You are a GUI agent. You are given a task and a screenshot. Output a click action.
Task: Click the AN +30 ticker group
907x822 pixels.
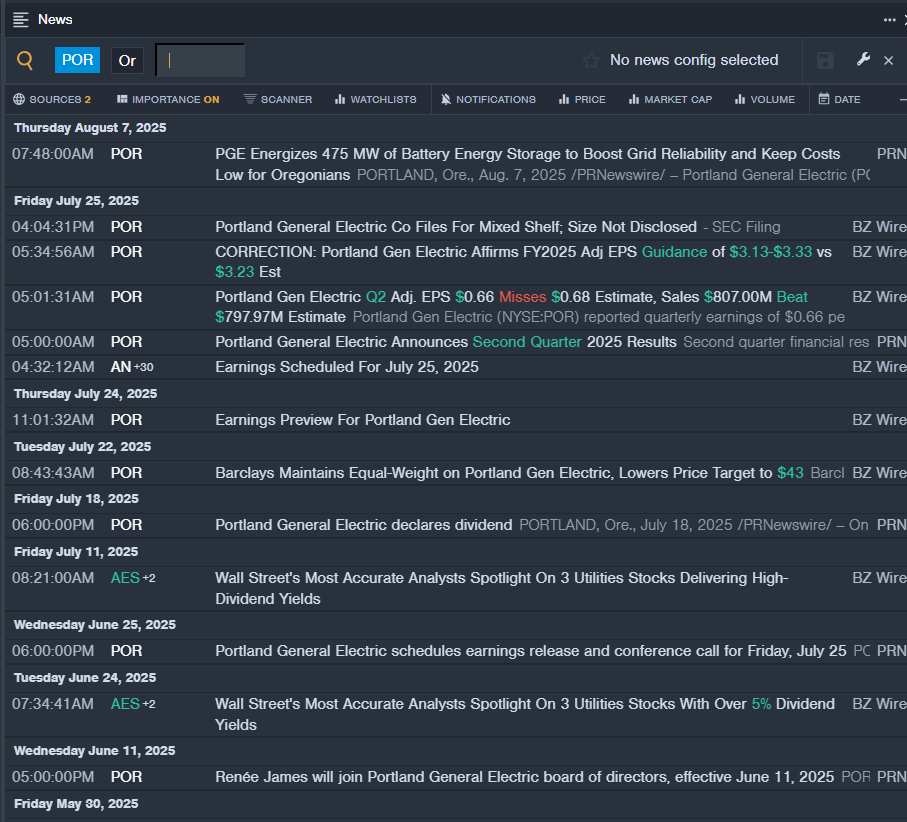click(132, 367)
